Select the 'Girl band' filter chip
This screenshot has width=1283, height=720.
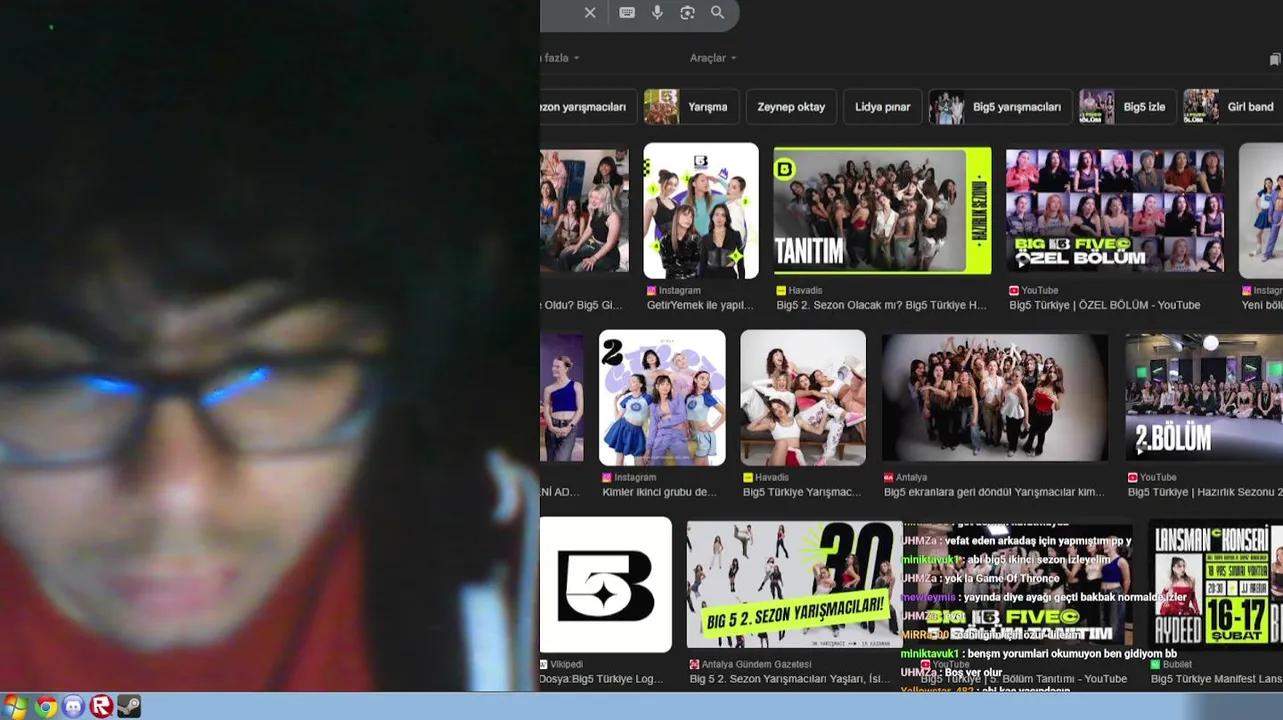click(1233, 107)
